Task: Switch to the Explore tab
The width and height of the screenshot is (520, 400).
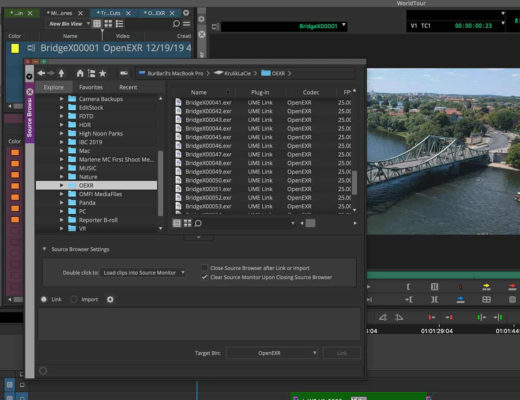Action: click(x=54, y=87)
